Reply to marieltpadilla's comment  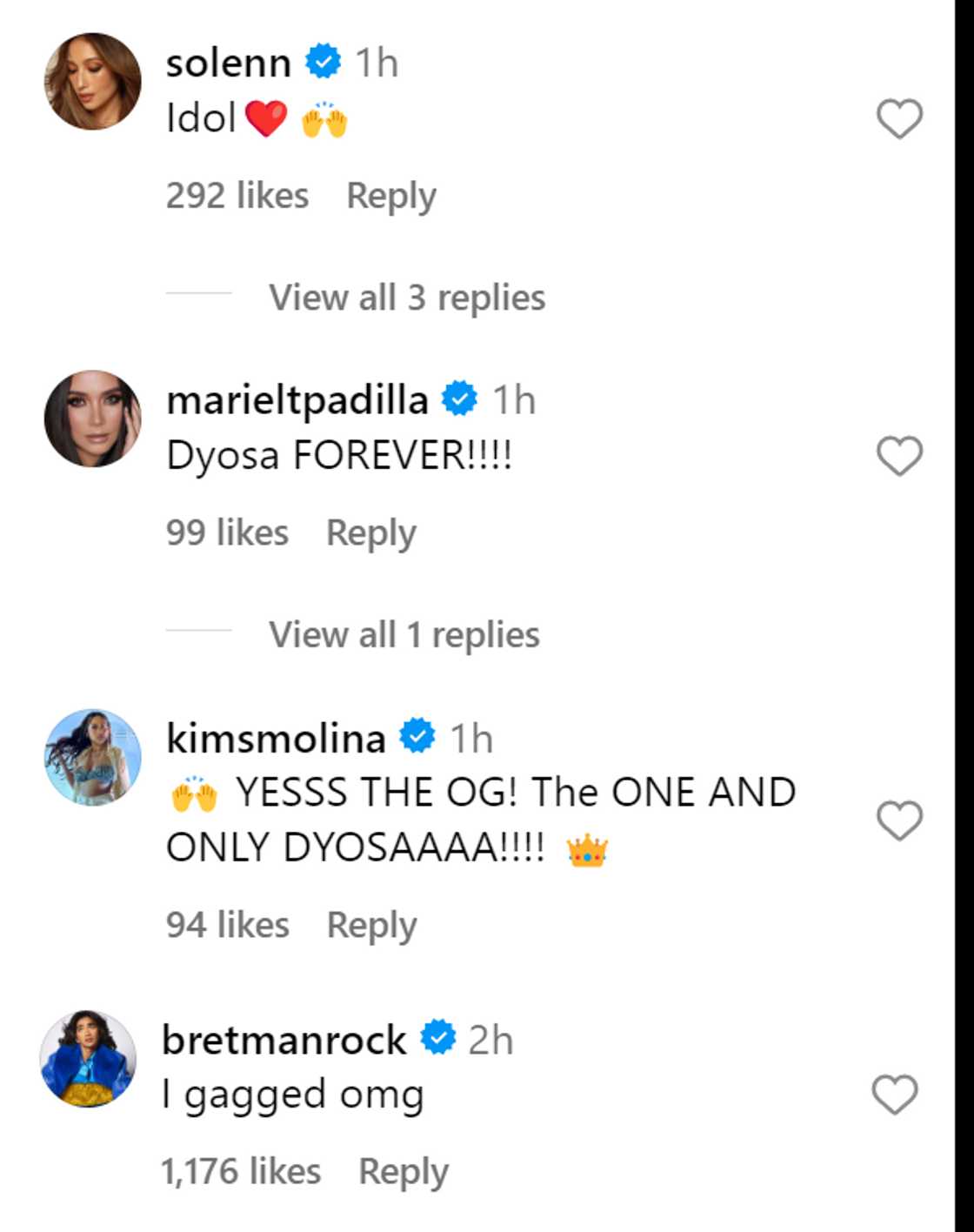371,533
